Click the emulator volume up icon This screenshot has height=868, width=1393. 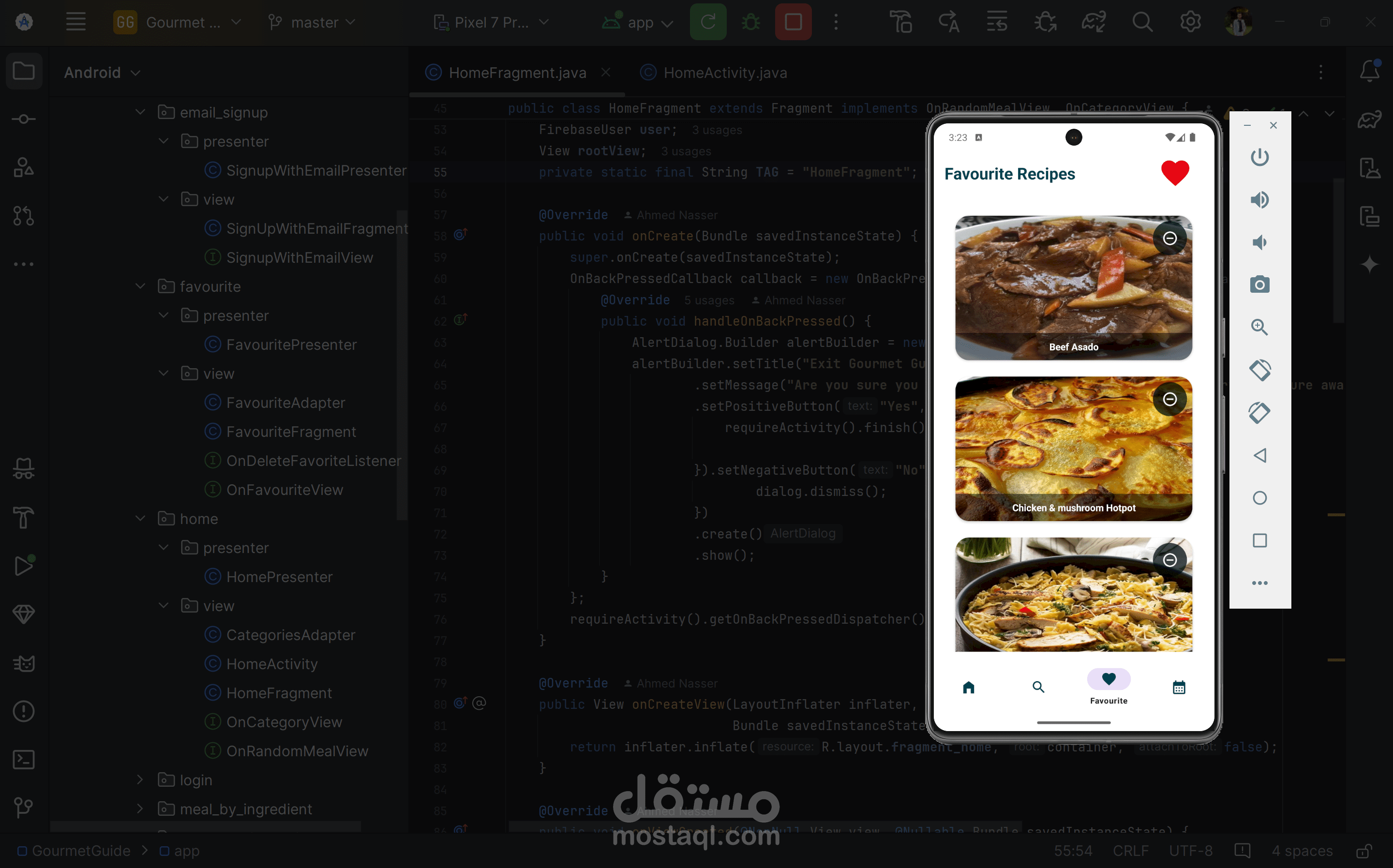click(1259, 200)
